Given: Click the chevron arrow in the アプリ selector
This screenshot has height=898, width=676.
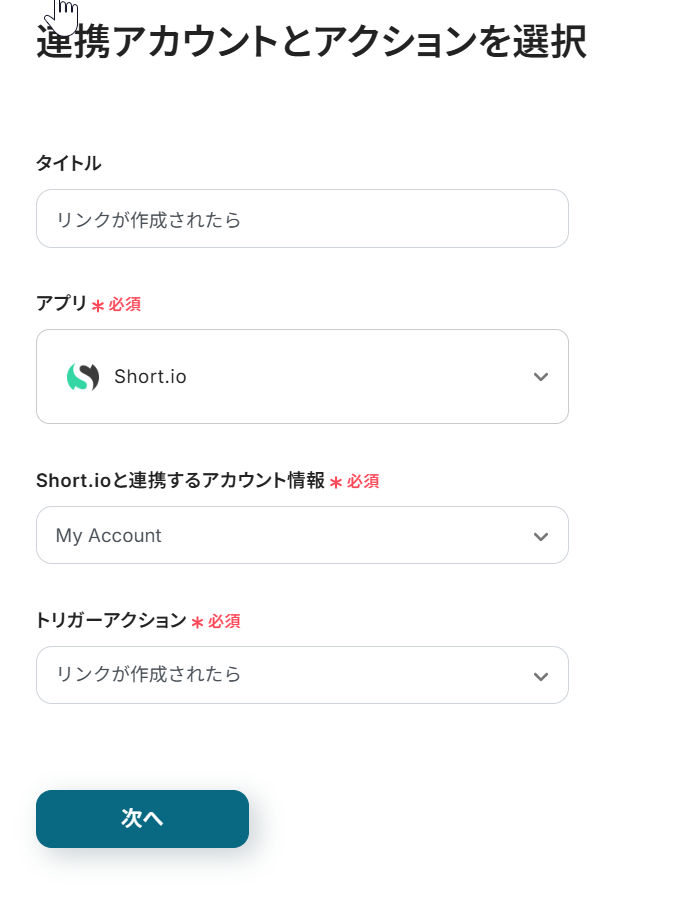Looking at the screenshot, I should 541,377.
